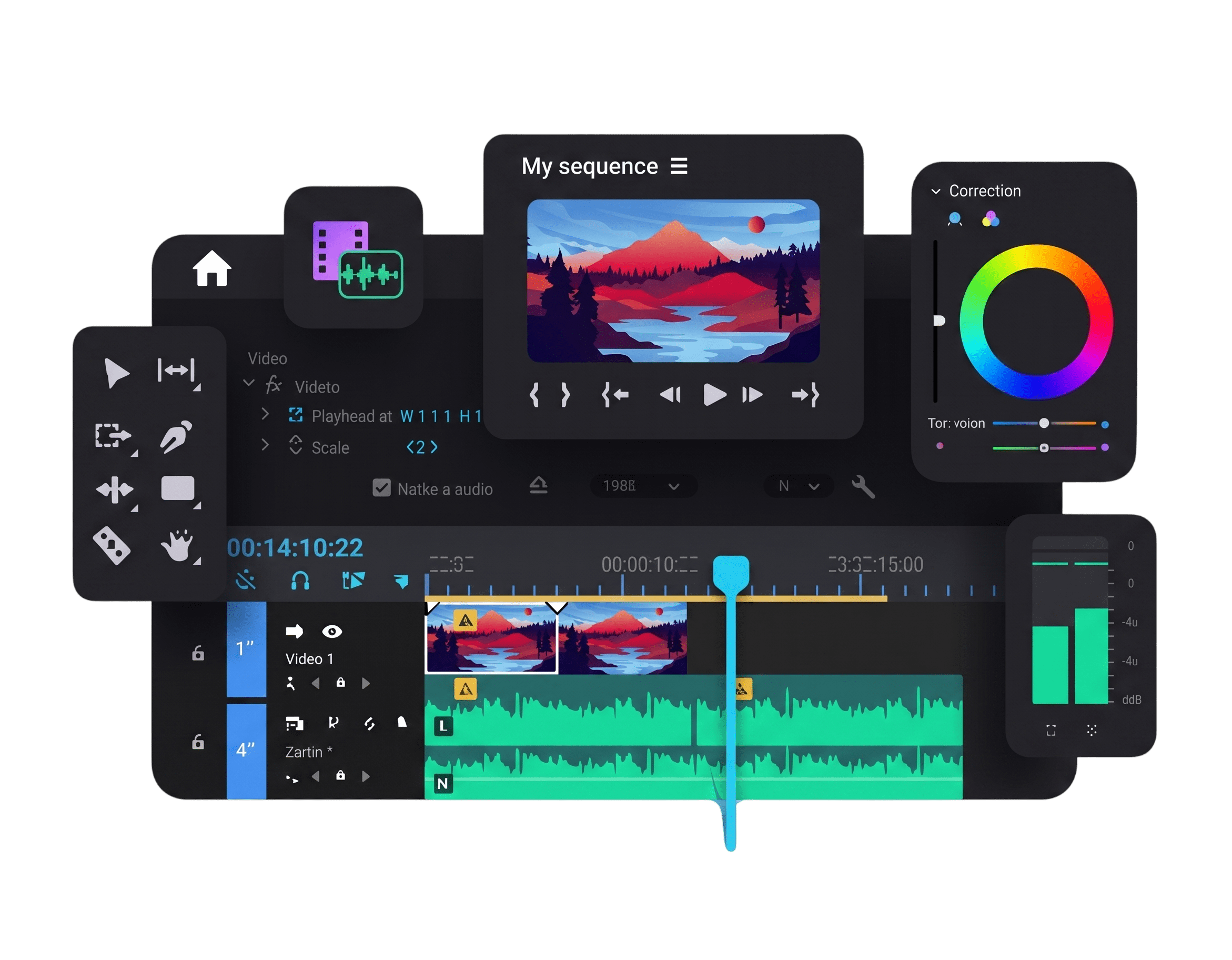Screen dimensions: 1232x960
Task: Go to the Home screen icon
Action: tap(212, 268)
